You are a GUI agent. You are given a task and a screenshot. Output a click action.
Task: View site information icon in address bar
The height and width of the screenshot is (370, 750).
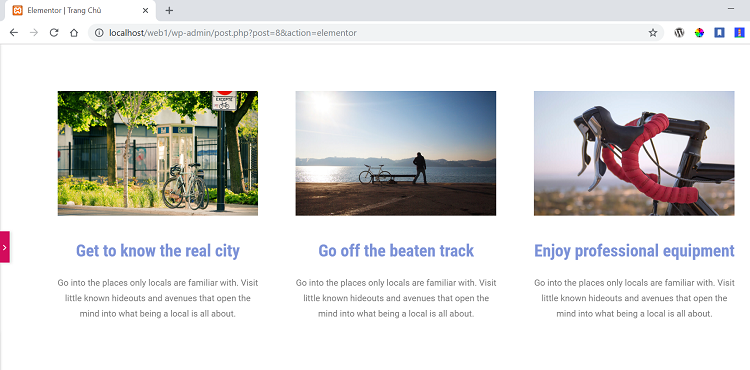(99, 33)
